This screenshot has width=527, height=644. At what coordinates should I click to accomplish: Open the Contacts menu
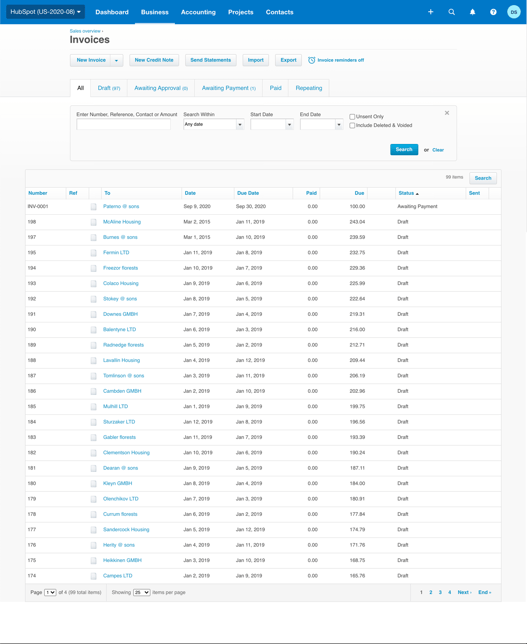[x=279, y=12]
